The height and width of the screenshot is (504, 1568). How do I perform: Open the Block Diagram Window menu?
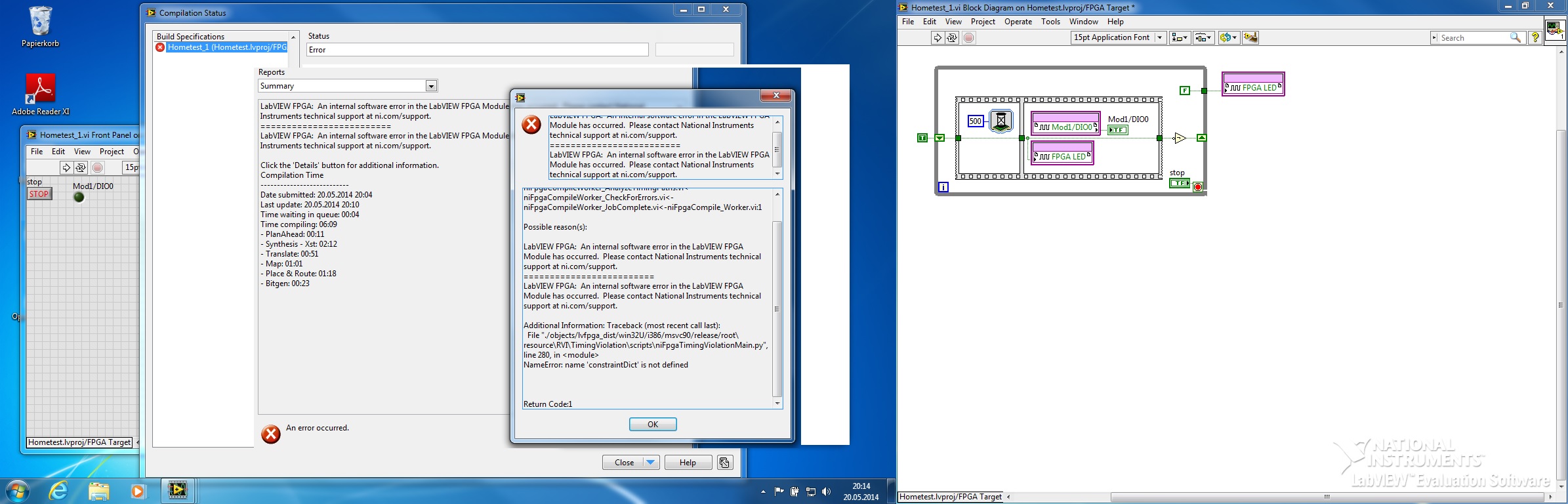point(1084,22)
